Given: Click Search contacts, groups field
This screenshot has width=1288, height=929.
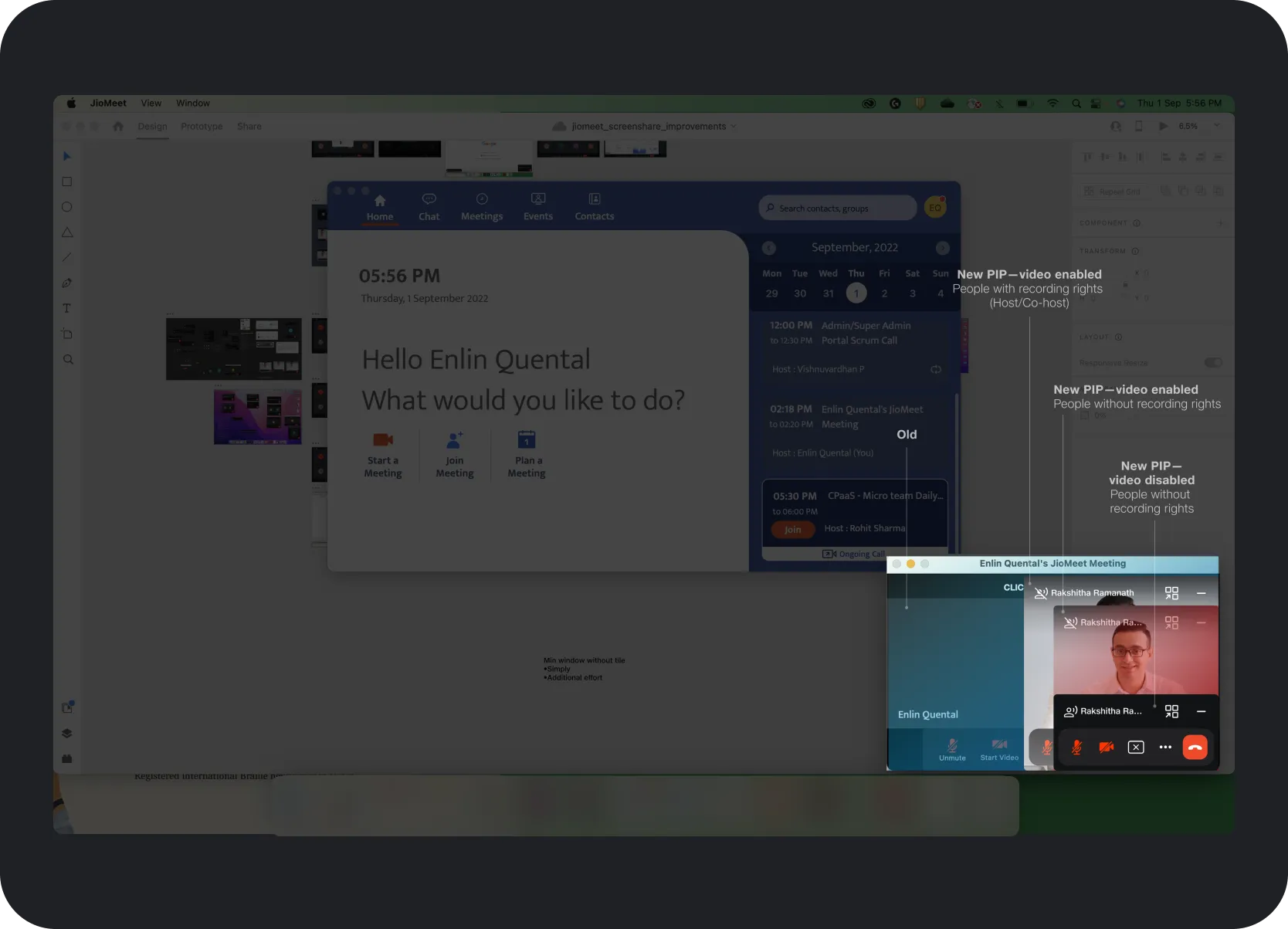Looking at the screenshot, I should (838, 208).
